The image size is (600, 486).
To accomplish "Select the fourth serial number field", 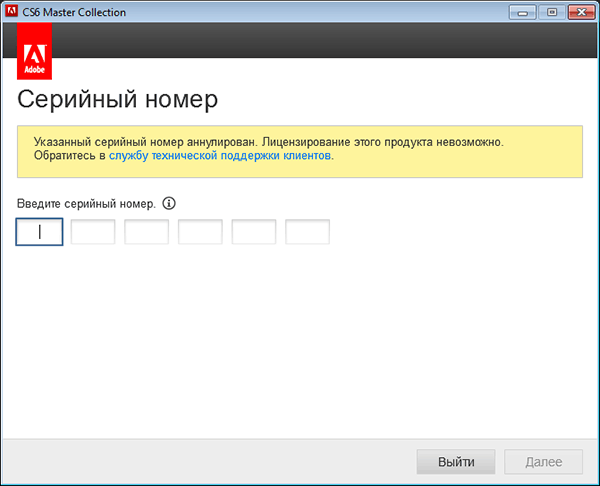I will point(200,232).
